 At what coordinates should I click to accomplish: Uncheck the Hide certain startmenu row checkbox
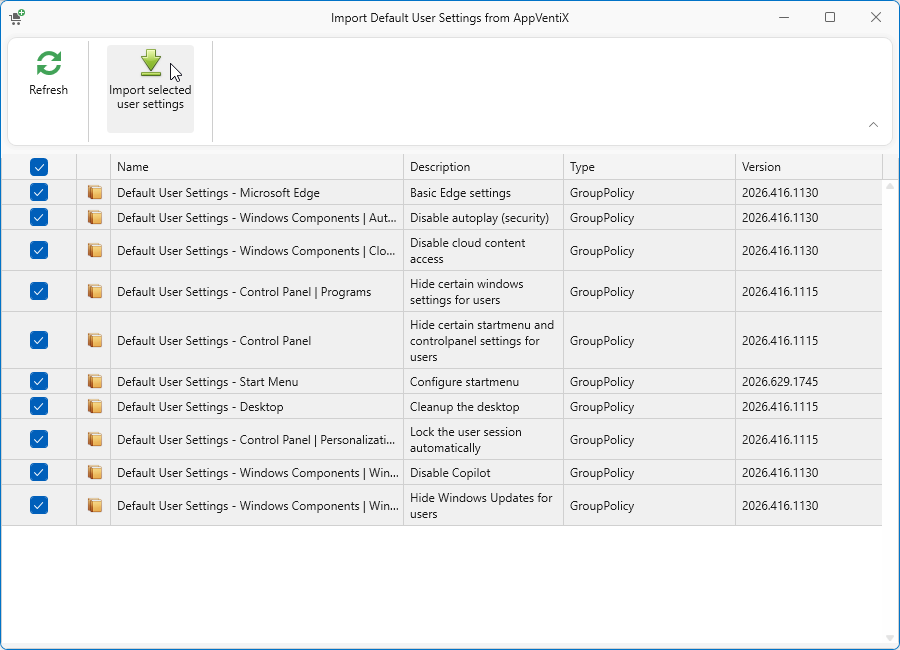click(39, 341)
